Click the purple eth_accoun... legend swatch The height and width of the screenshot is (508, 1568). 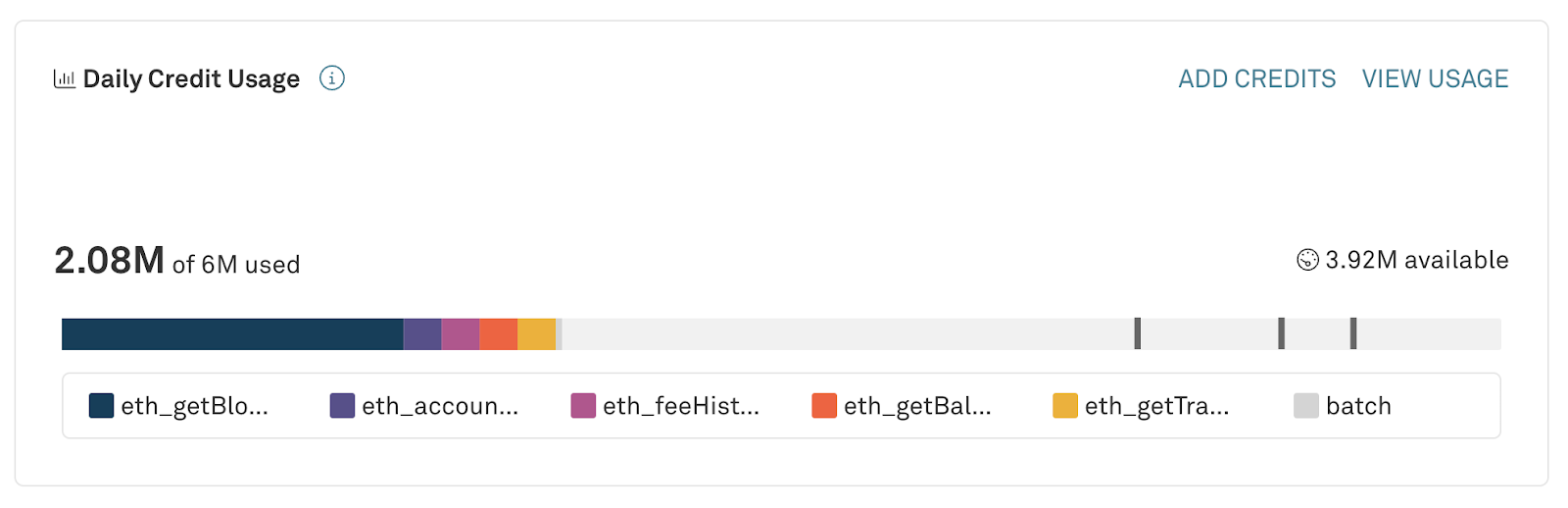pos(342,406)
